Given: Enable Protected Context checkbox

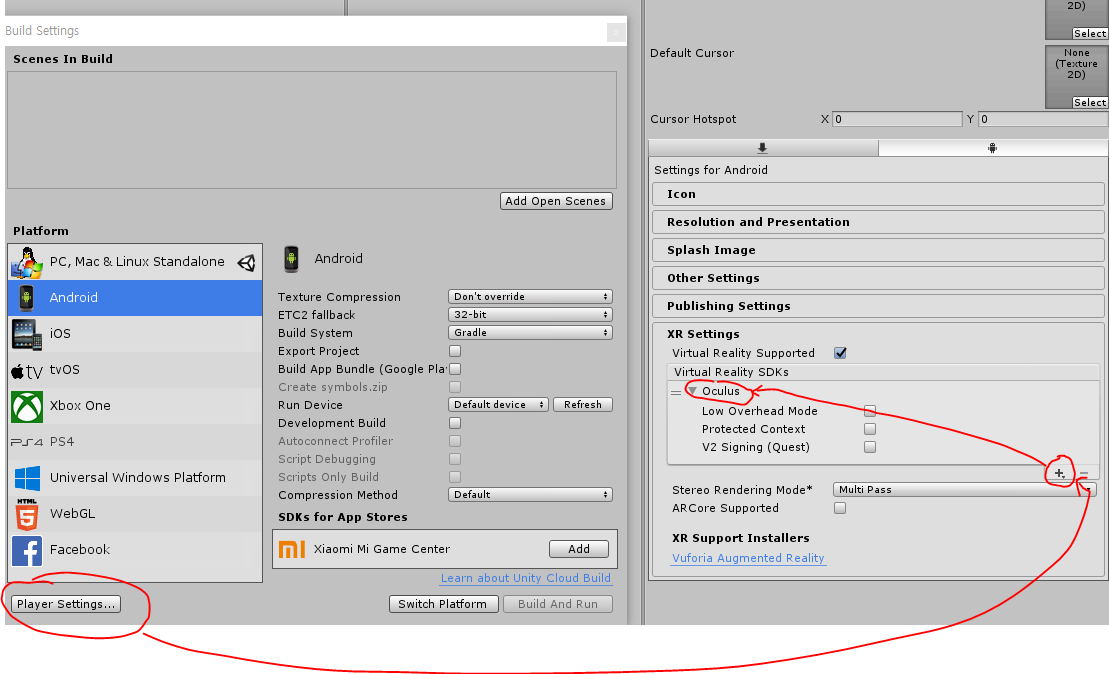Looking at the screenshot, I should click(870, 429).
